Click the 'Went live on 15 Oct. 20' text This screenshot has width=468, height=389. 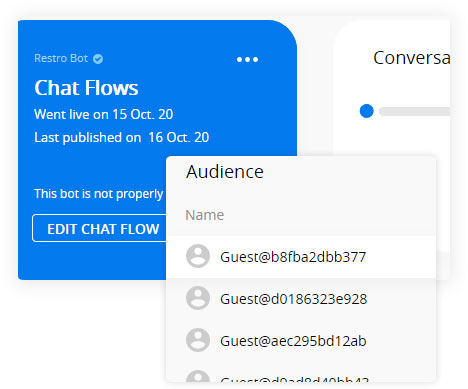104,114
